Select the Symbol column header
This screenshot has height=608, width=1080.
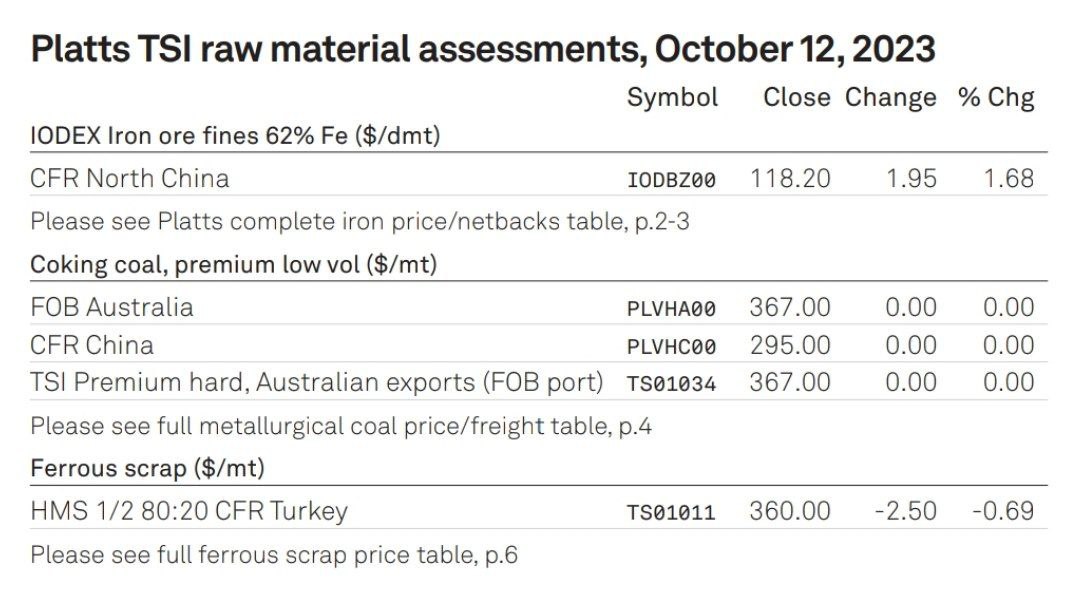click(672, 98)
